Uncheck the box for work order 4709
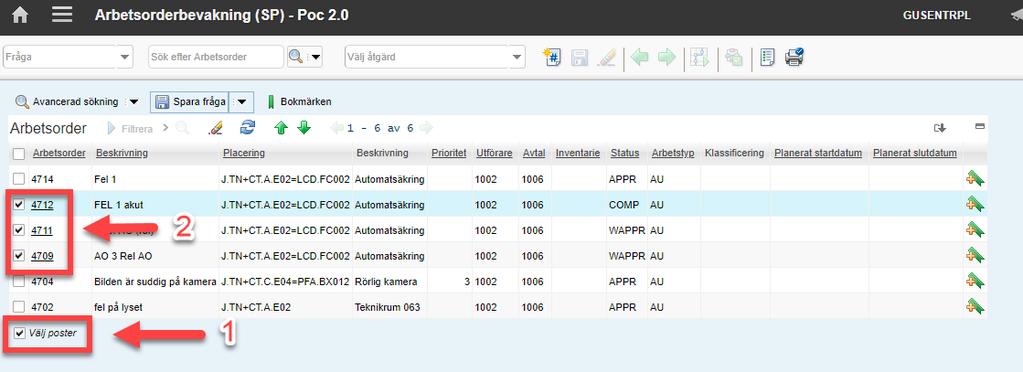This screenshot has width=1023, height=372. pyautogui.click(x=19, y=255)
